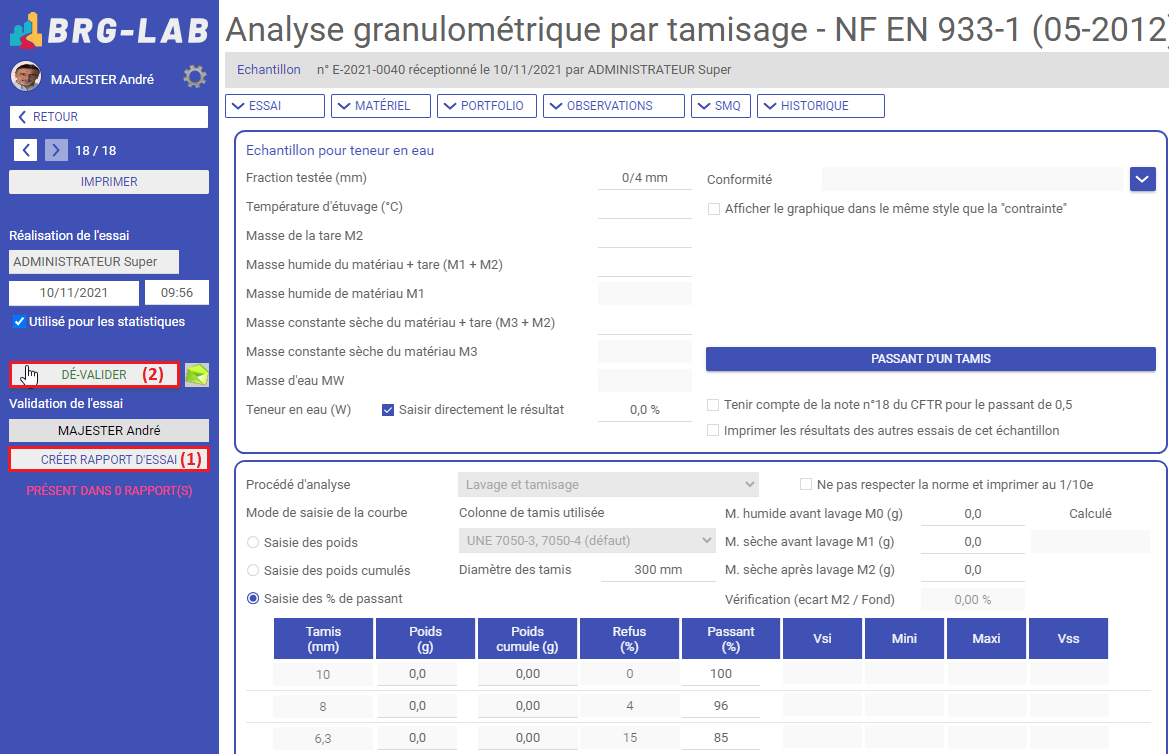The height and width of the screenshot is (754, 1169).
Task: Open settings gear next to MAJESTER André
Action: point(195,77)
